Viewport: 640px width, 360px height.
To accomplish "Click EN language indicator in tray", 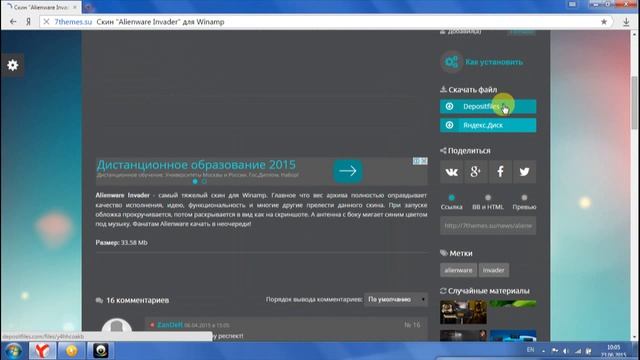I will click(x=531, y=350).
